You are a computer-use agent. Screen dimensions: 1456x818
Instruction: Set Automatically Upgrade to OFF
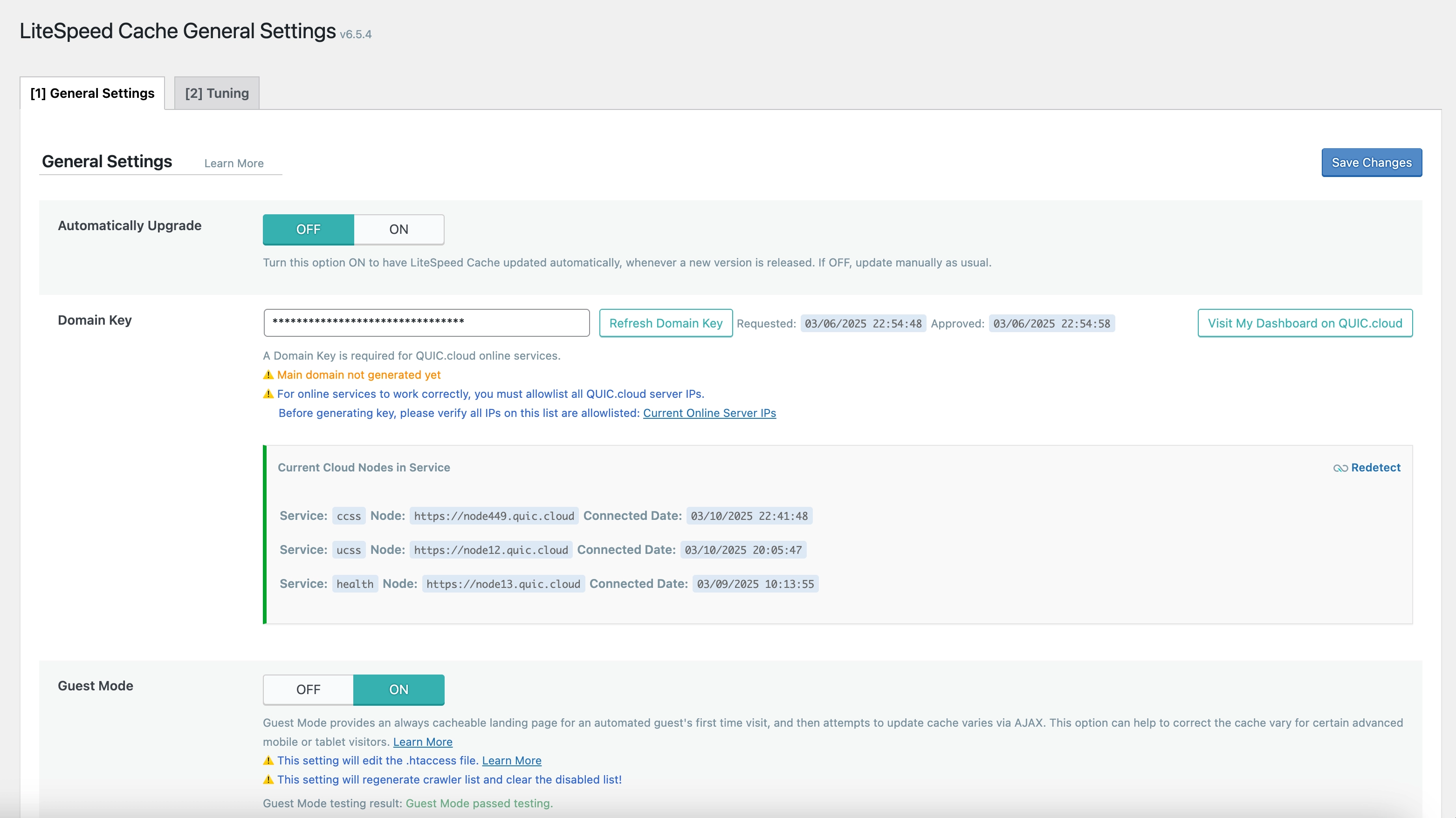309,229
